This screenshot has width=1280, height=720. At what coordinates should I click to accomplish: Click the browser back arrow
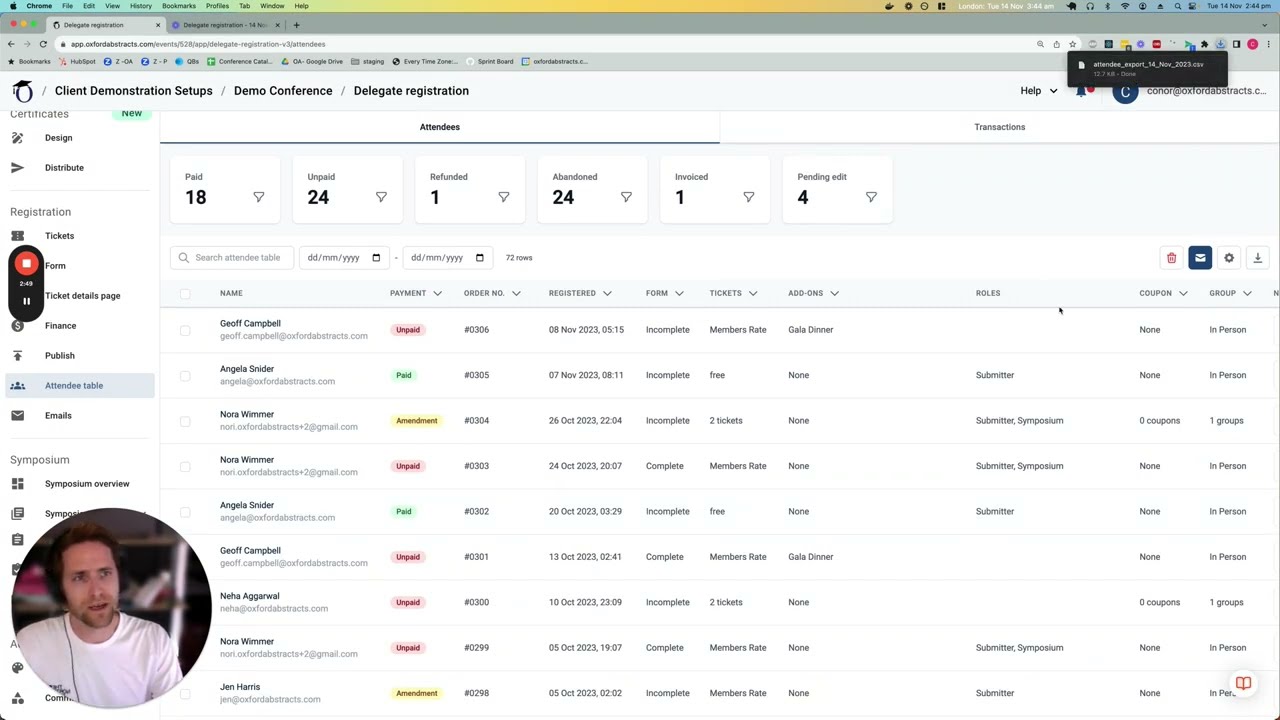pyautogui.click(x=11, y=44)
